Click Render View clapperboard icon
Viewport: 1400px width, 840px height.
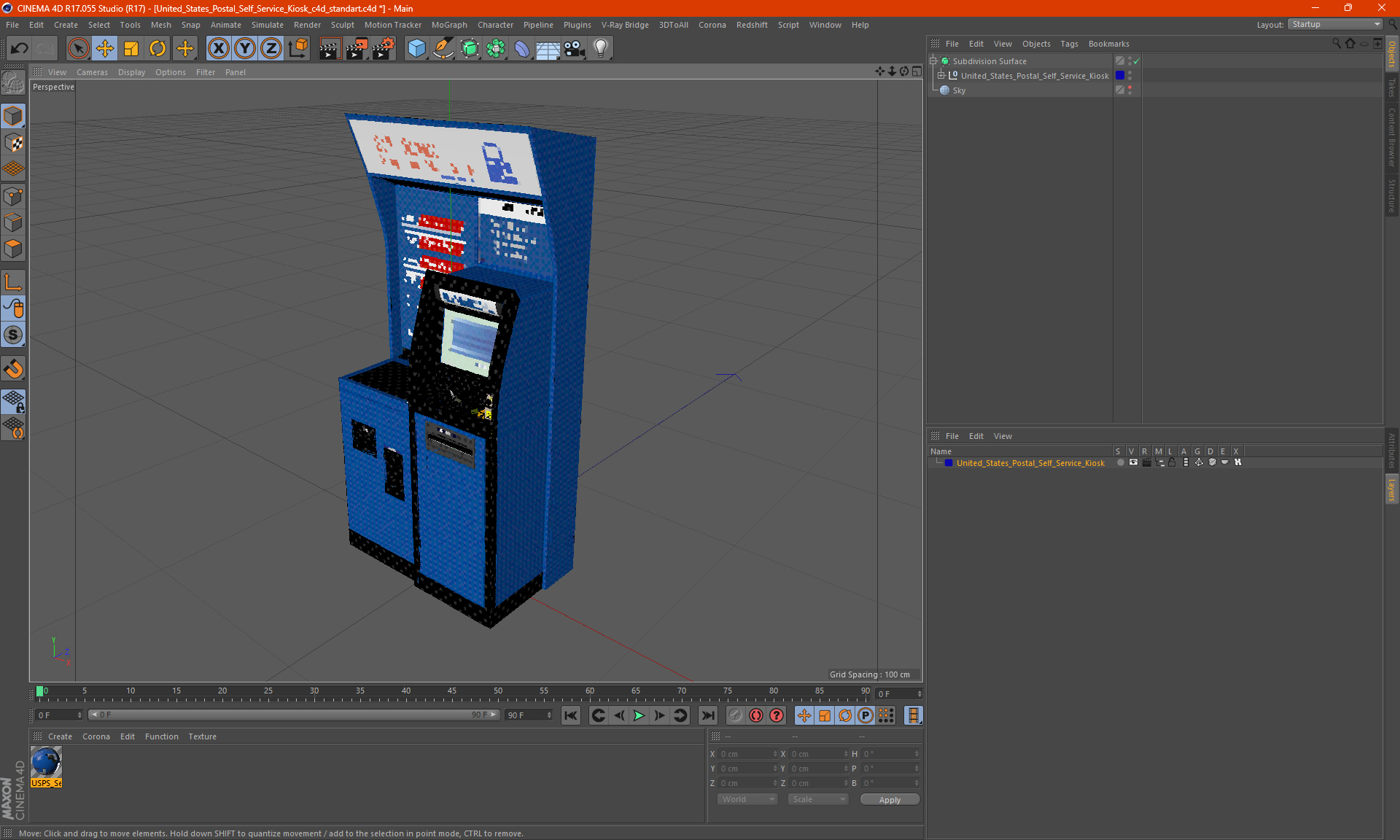click(330, 49)
